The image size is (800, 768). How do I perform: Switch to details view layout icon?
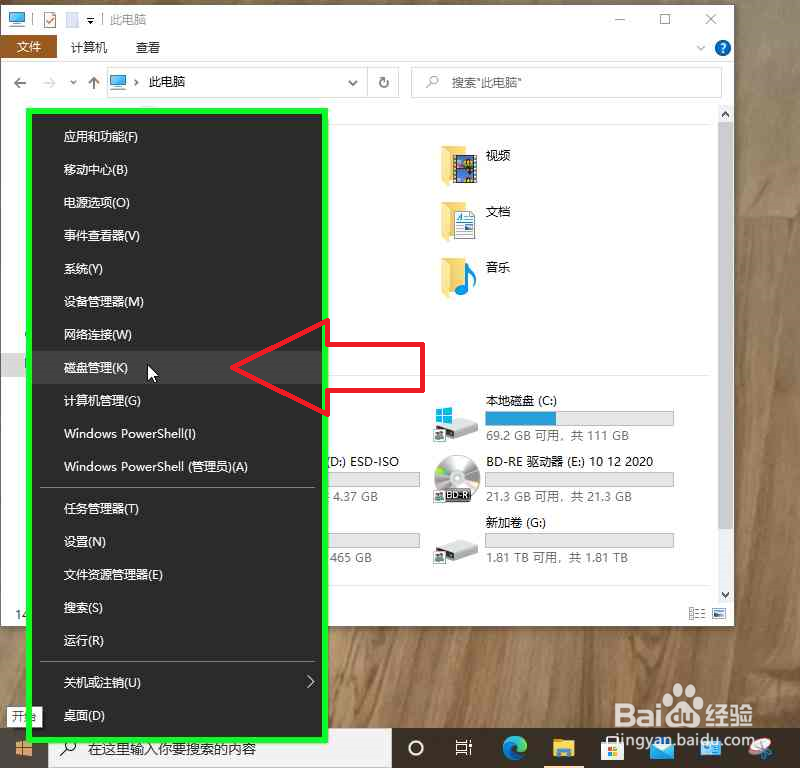[696, 613]
